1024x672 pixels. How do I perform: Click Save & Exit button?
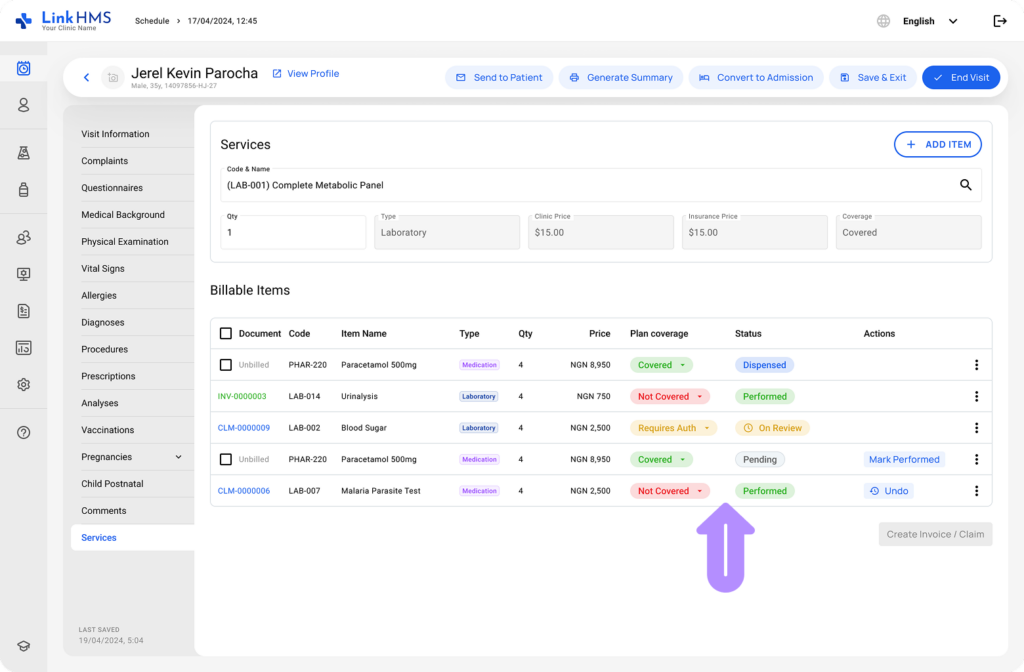(x=872, y=78)
